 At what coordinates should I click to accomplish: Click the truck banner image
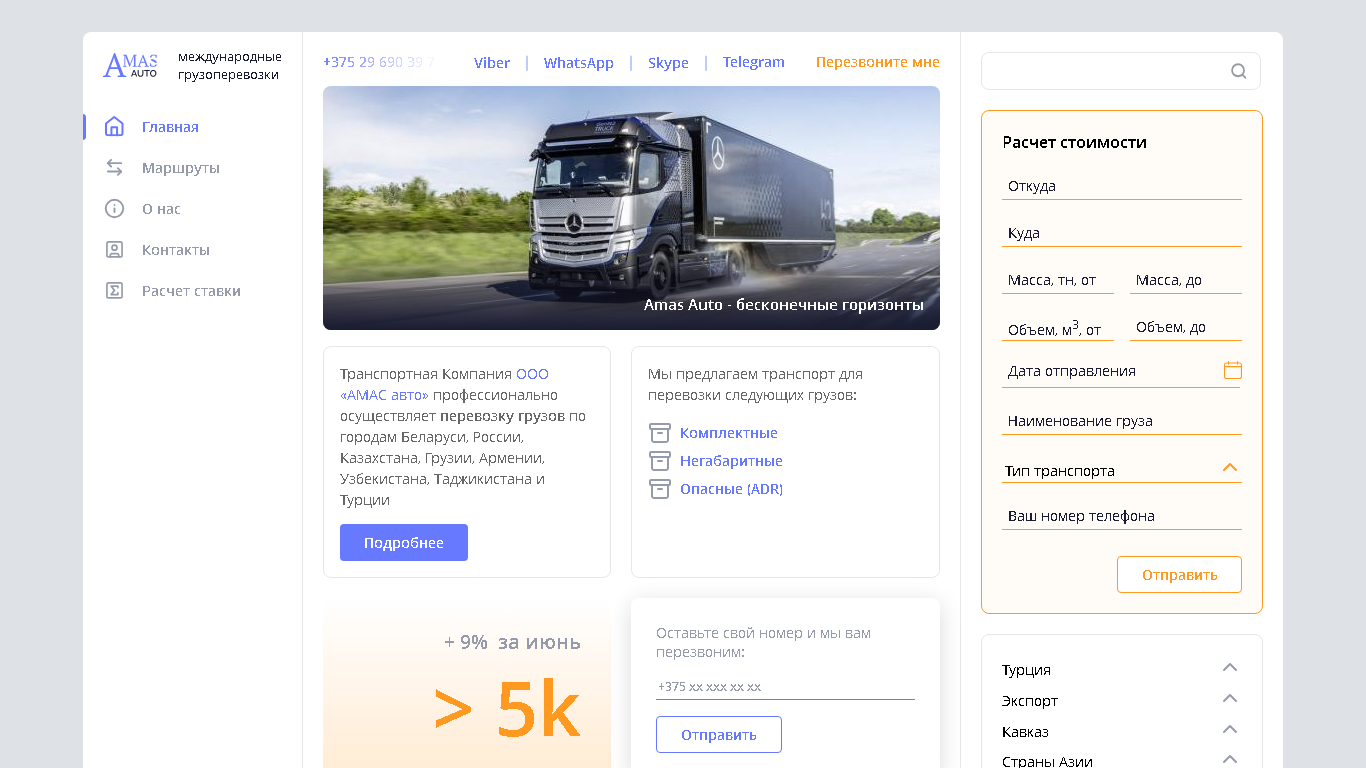coord(631,208)
